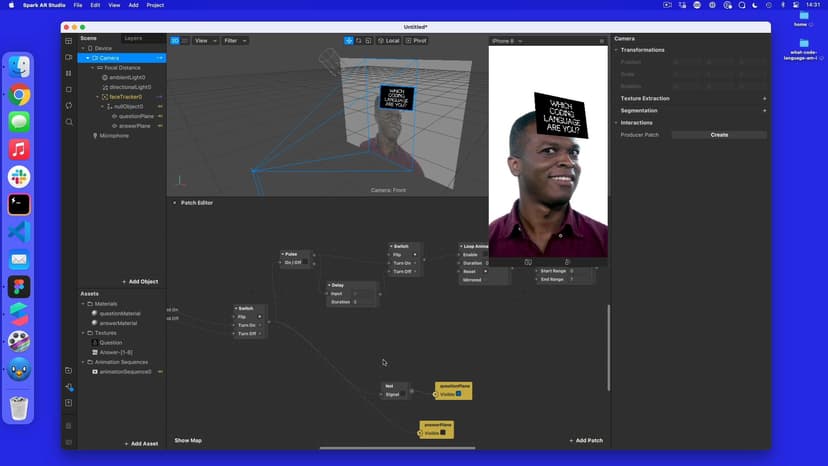
Task: Open the View dropdown in viewport
Action: pyautogui.click(x=205, y=41)
